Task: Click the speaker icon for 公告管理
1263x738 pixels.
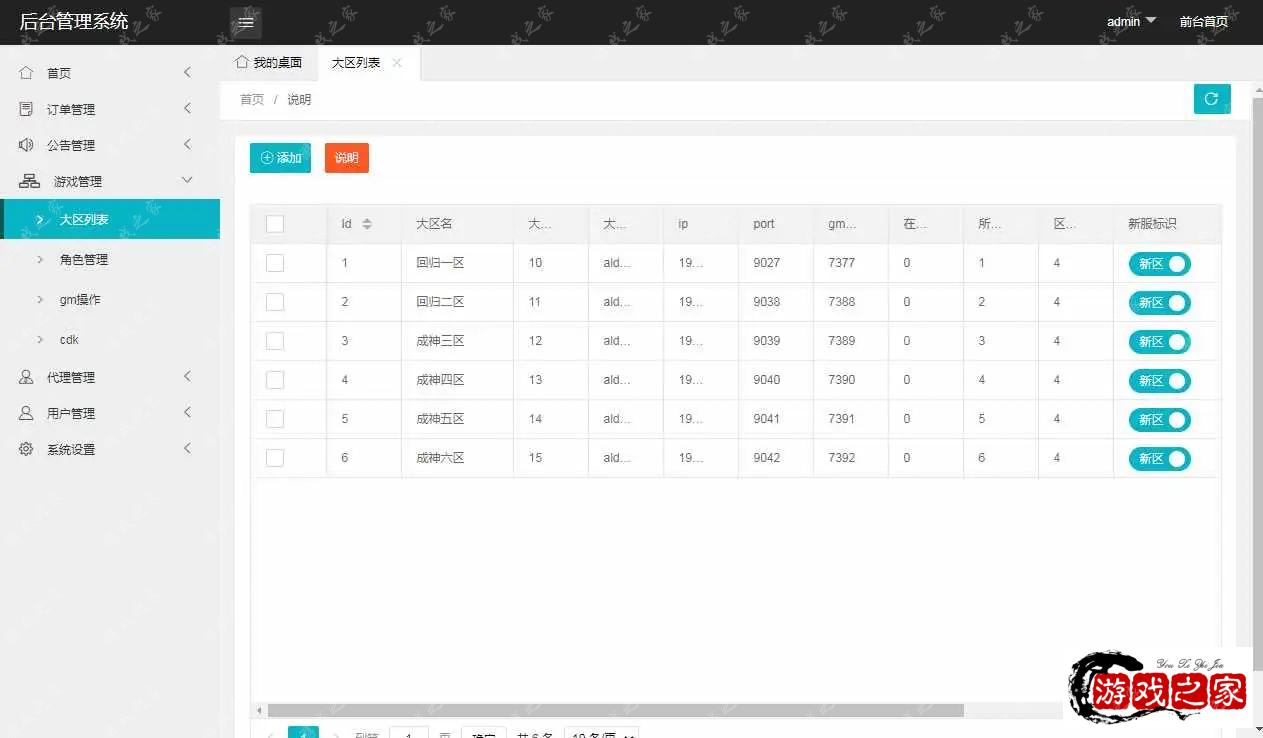Action: coord(27,145)
